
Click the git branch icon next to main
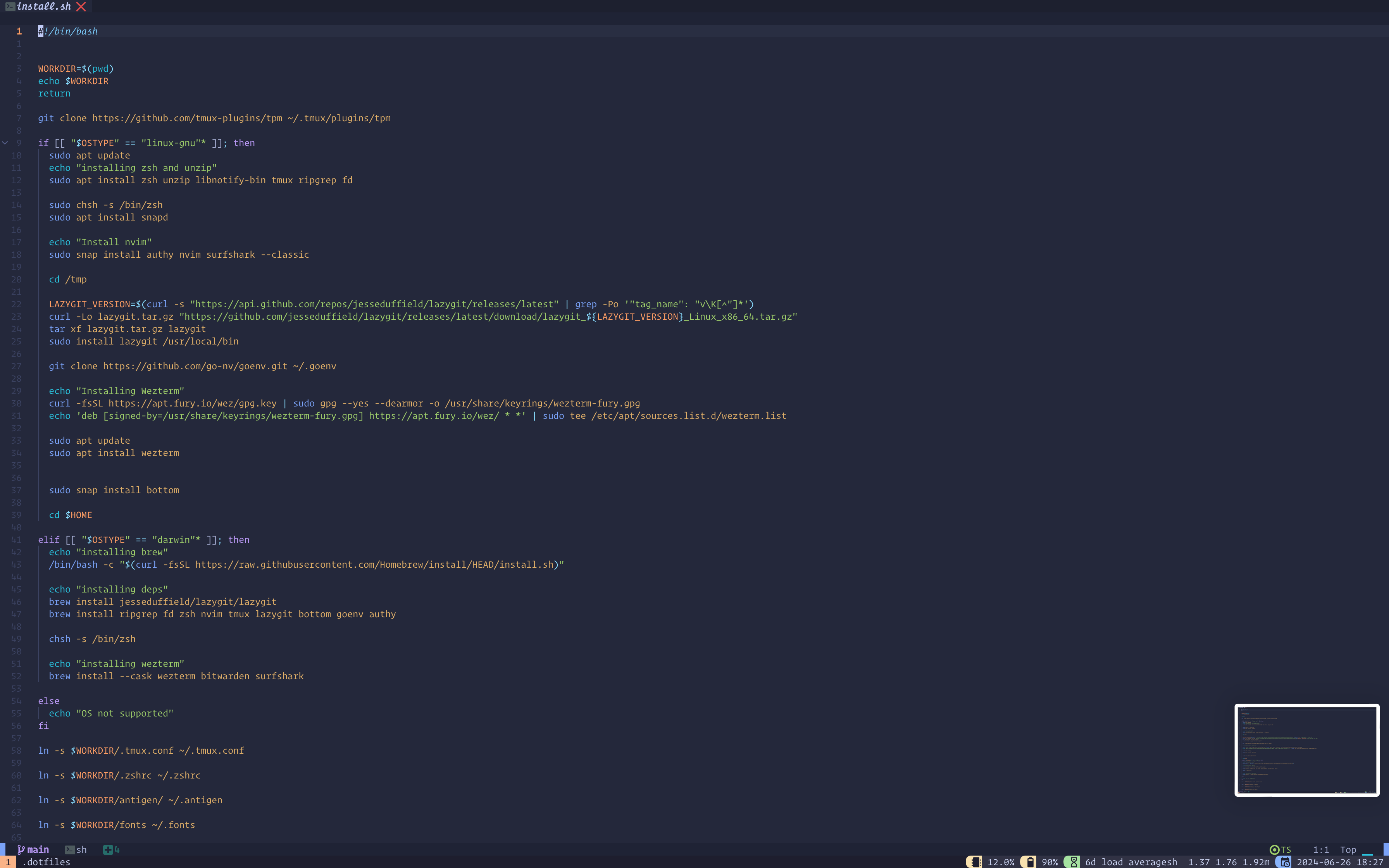[21, 850]
